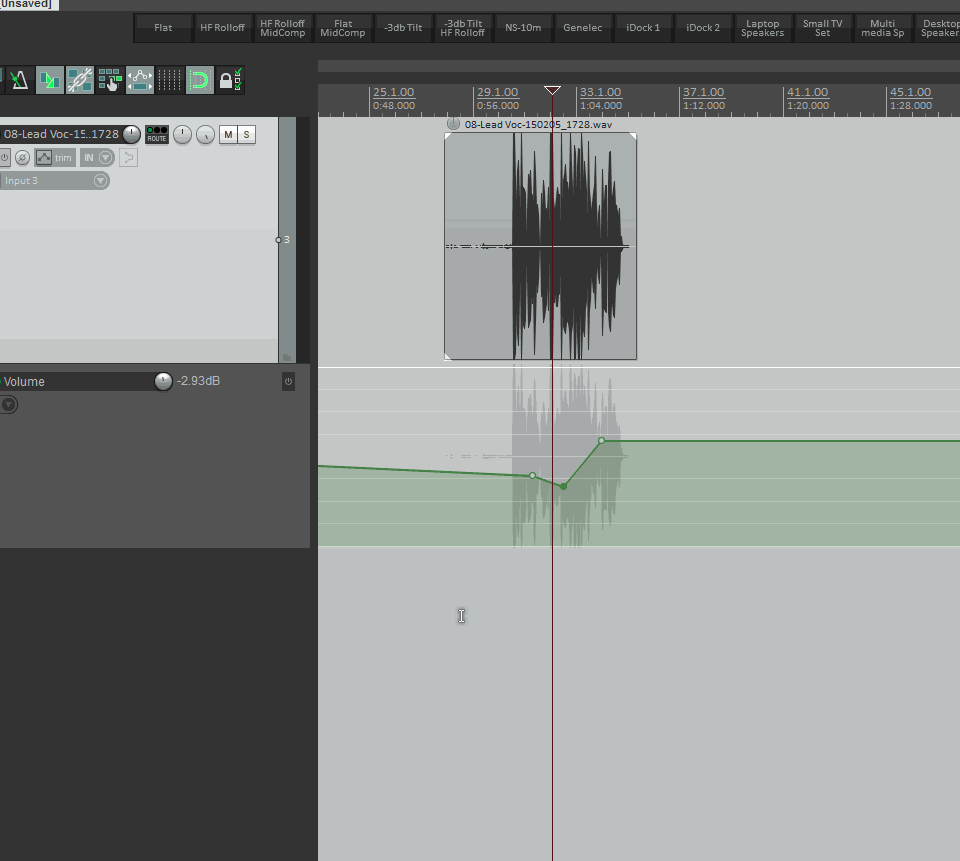
Task: Click track volume knob beside track name
Action: 132,134
